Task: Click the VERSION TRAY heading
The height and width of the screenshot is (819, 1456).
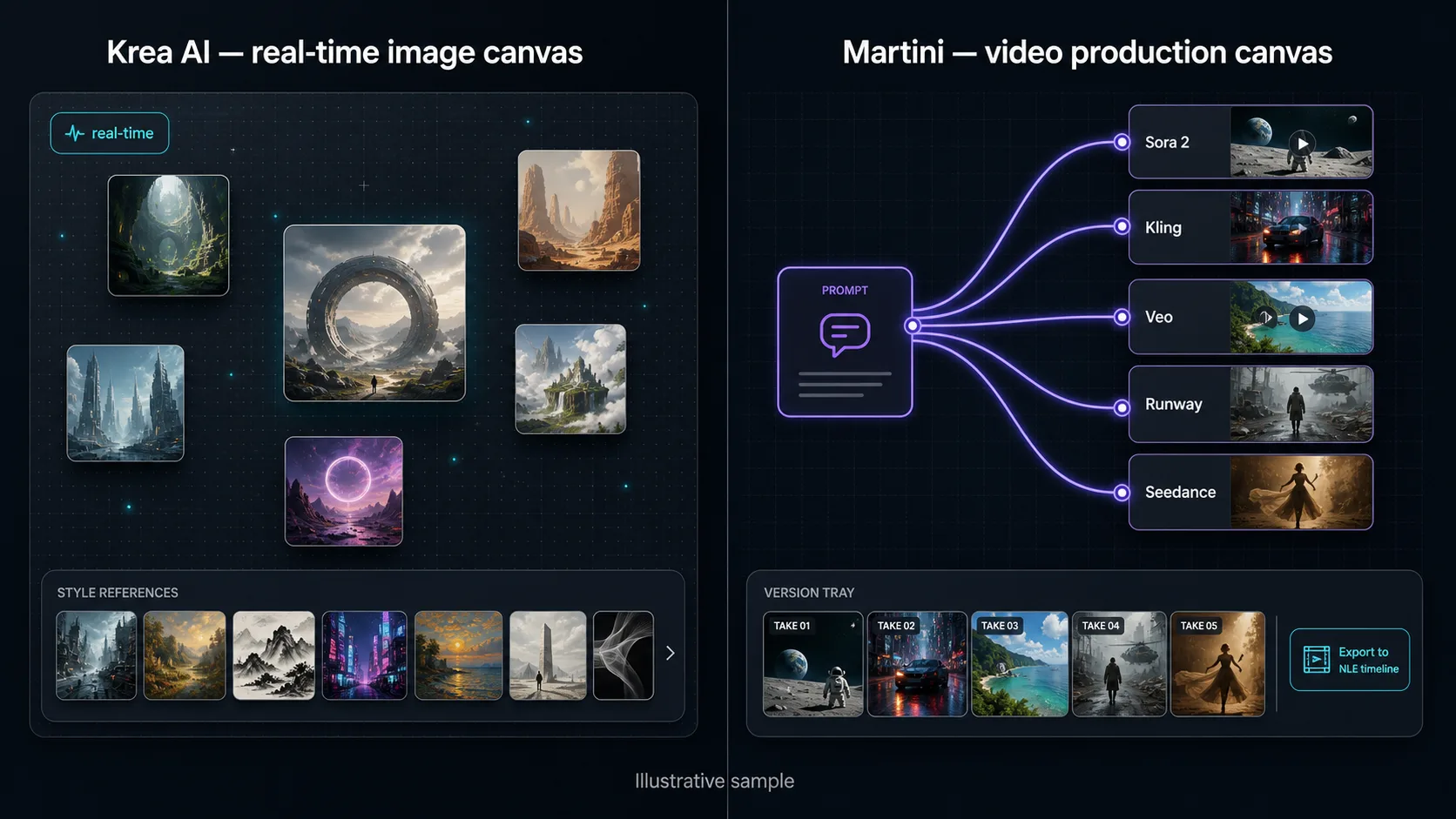Action: click(809, 593)
